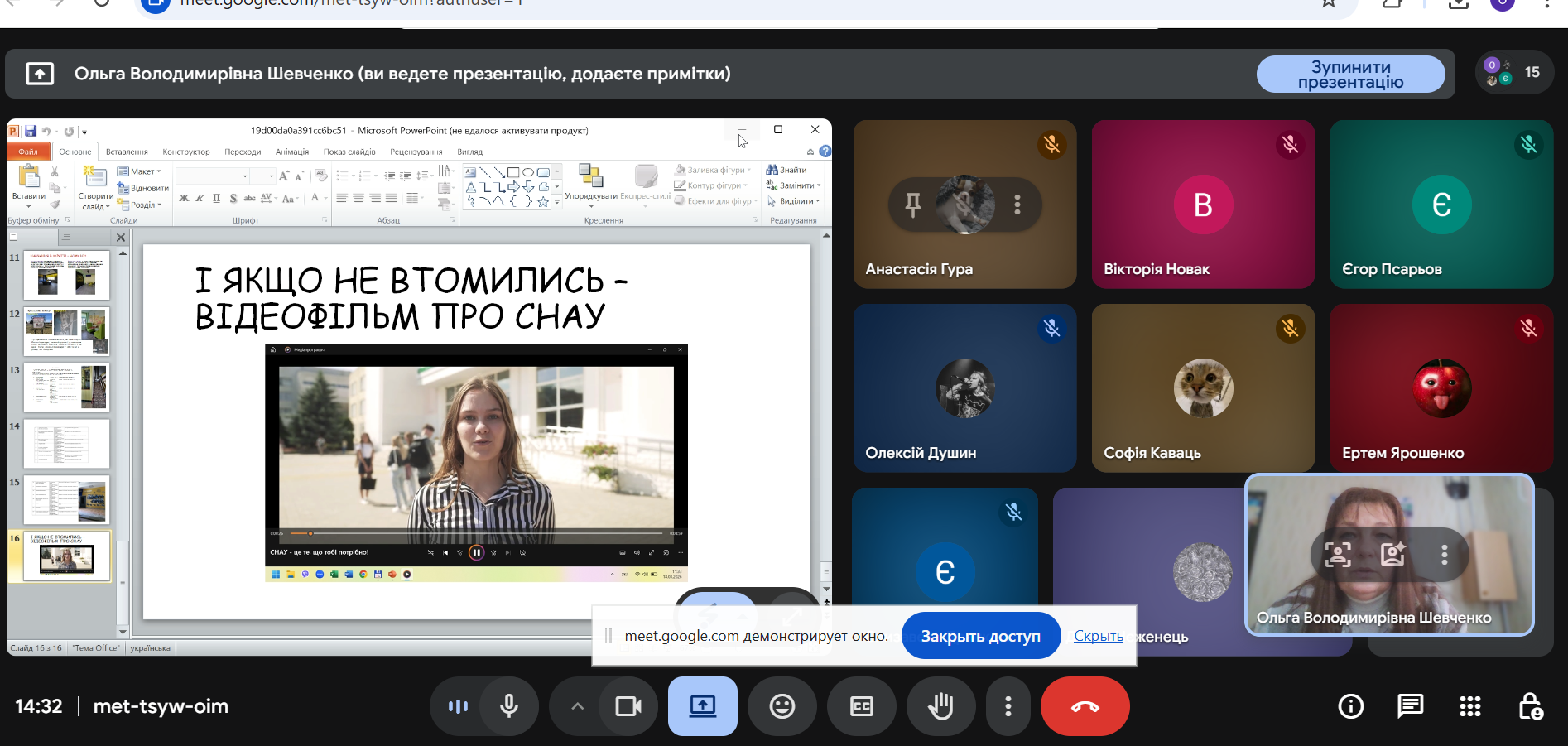Expand audio and video settings chevron

click(x=578, y=706)
